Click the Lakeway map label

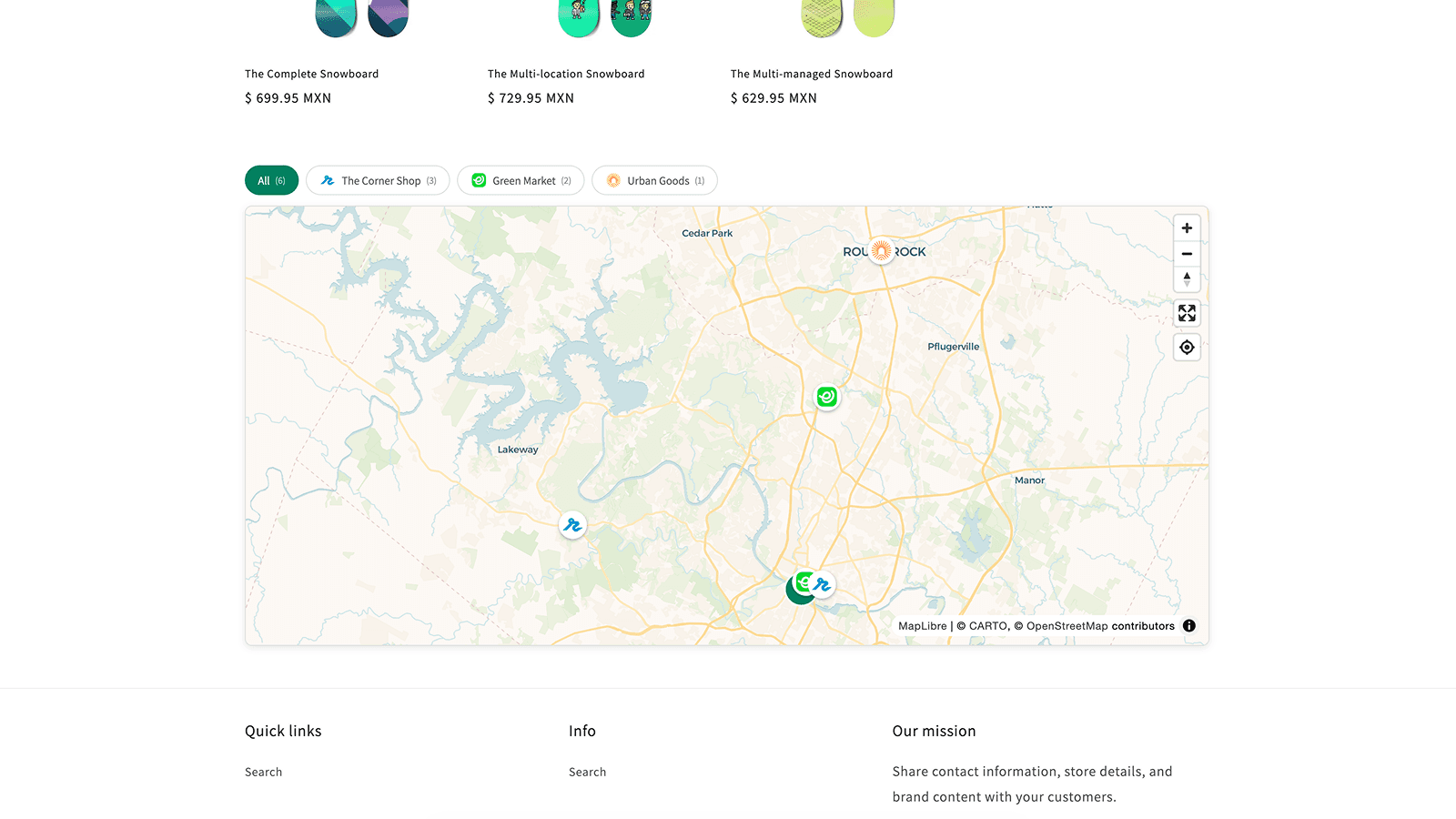[x=518, y=450]
